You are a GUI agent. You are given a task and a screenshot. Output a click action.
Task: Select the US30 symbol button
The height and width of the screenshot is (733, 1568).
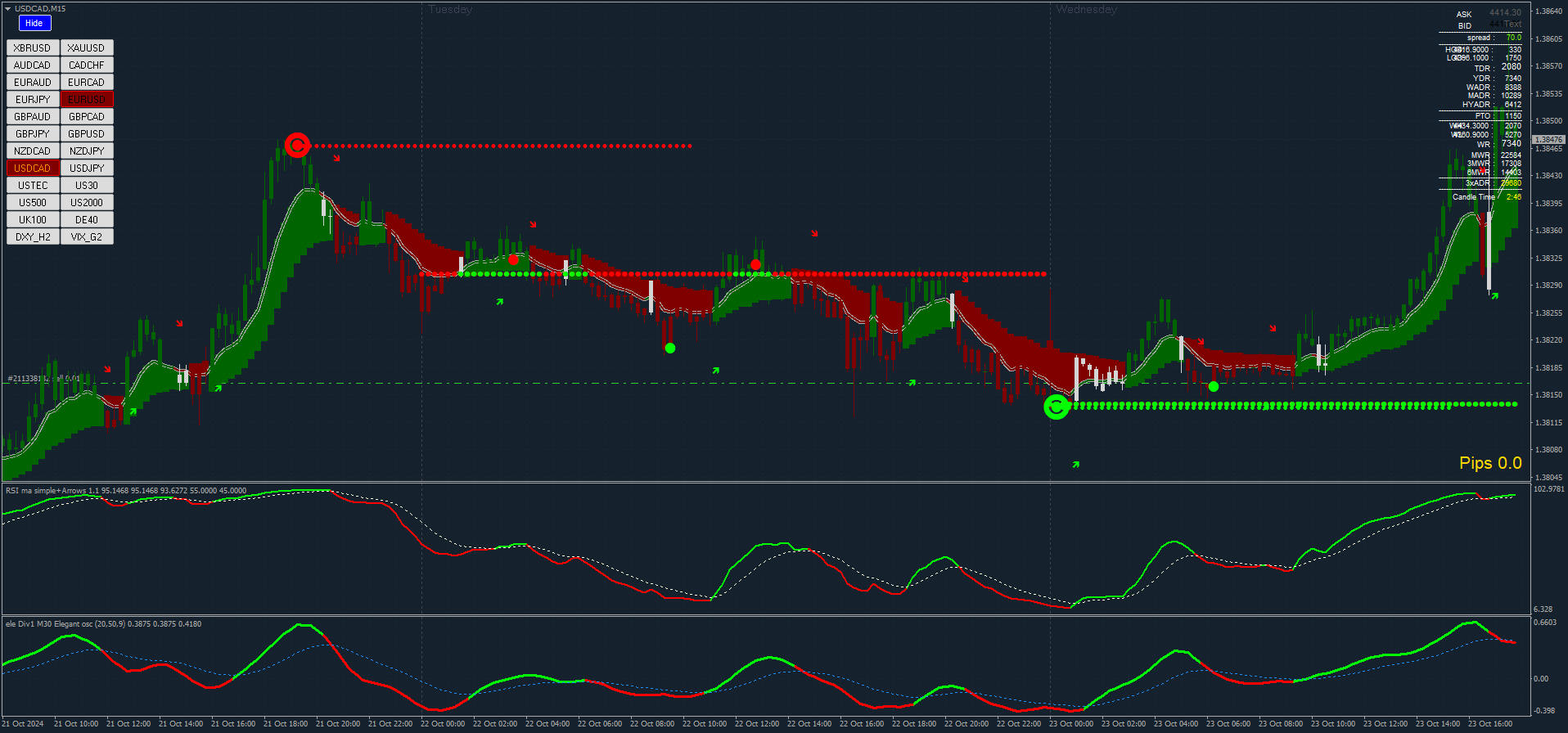[x=87, y=186]
